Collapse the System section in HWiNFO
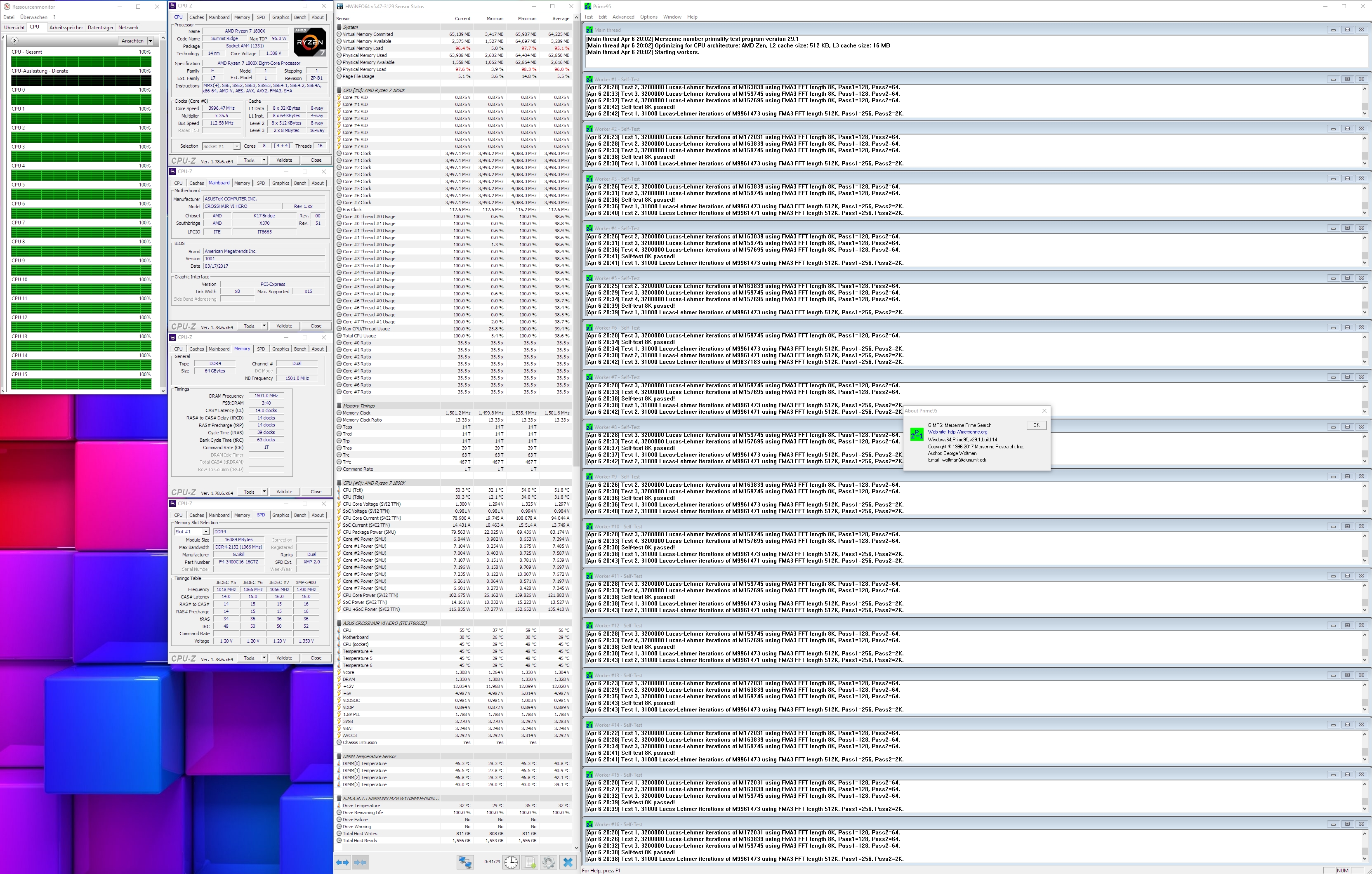Image resolution: width=1372 pixels, height=874 pixels. 339,27
